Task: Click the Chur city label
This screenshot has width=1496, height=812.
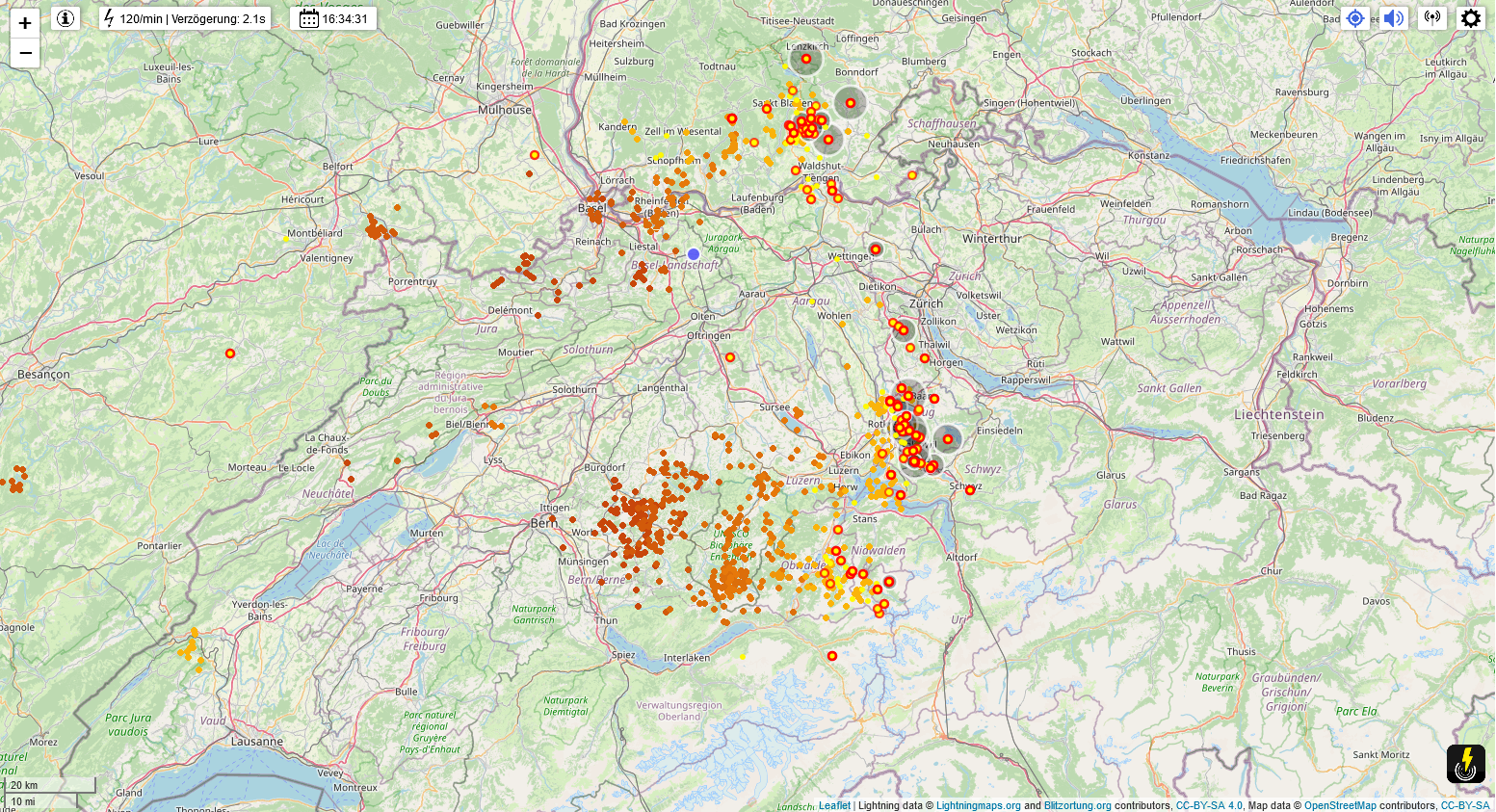Action: [x=1272, y=571]
